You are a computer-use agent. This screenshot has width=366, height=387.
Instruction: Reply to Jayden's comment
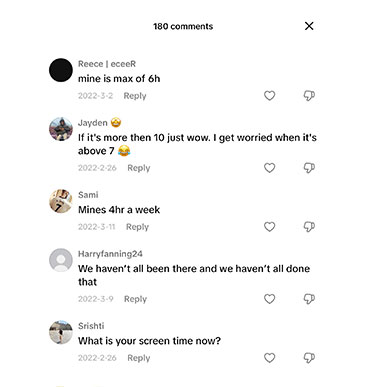(139, 168)
